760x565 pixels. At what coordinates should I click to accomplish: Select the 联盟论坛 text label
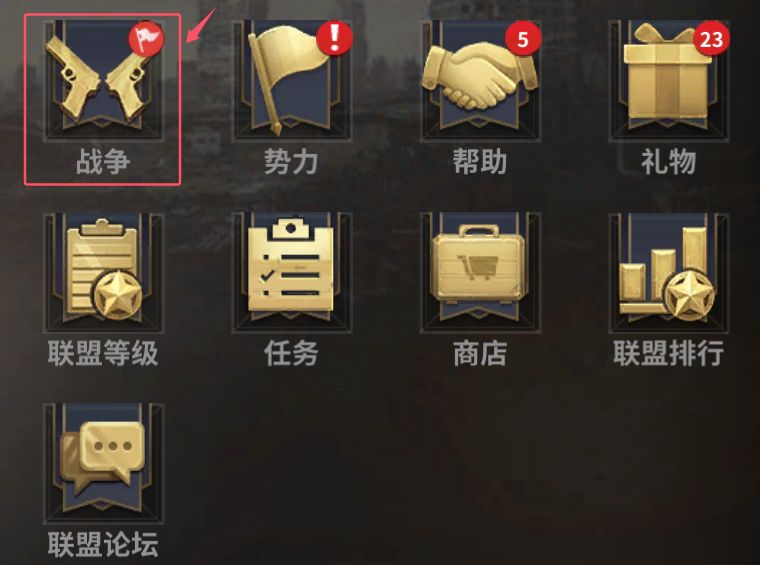coord(103,544)
